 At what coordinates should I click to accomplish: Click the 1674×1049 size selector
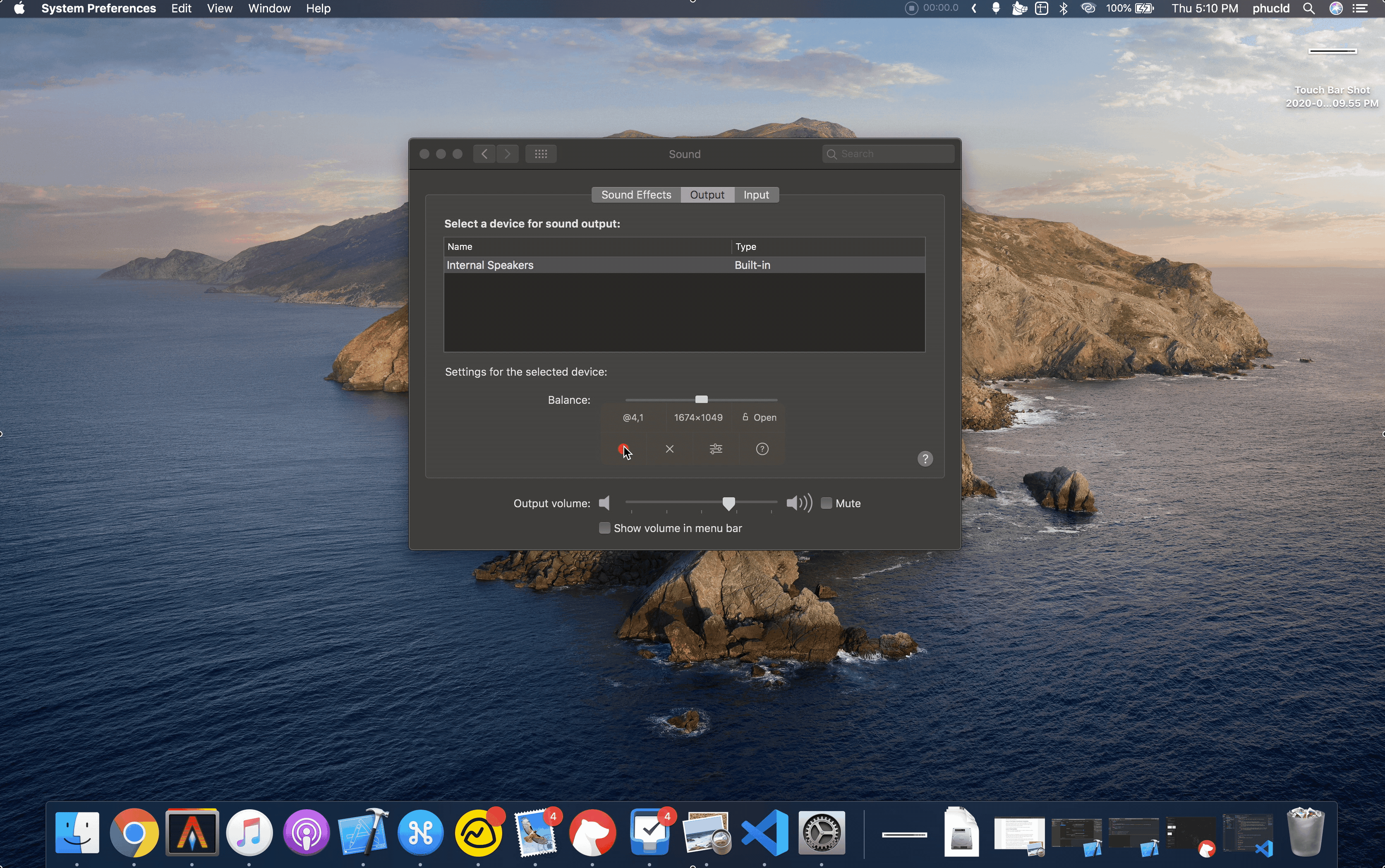tap(698, 417)
